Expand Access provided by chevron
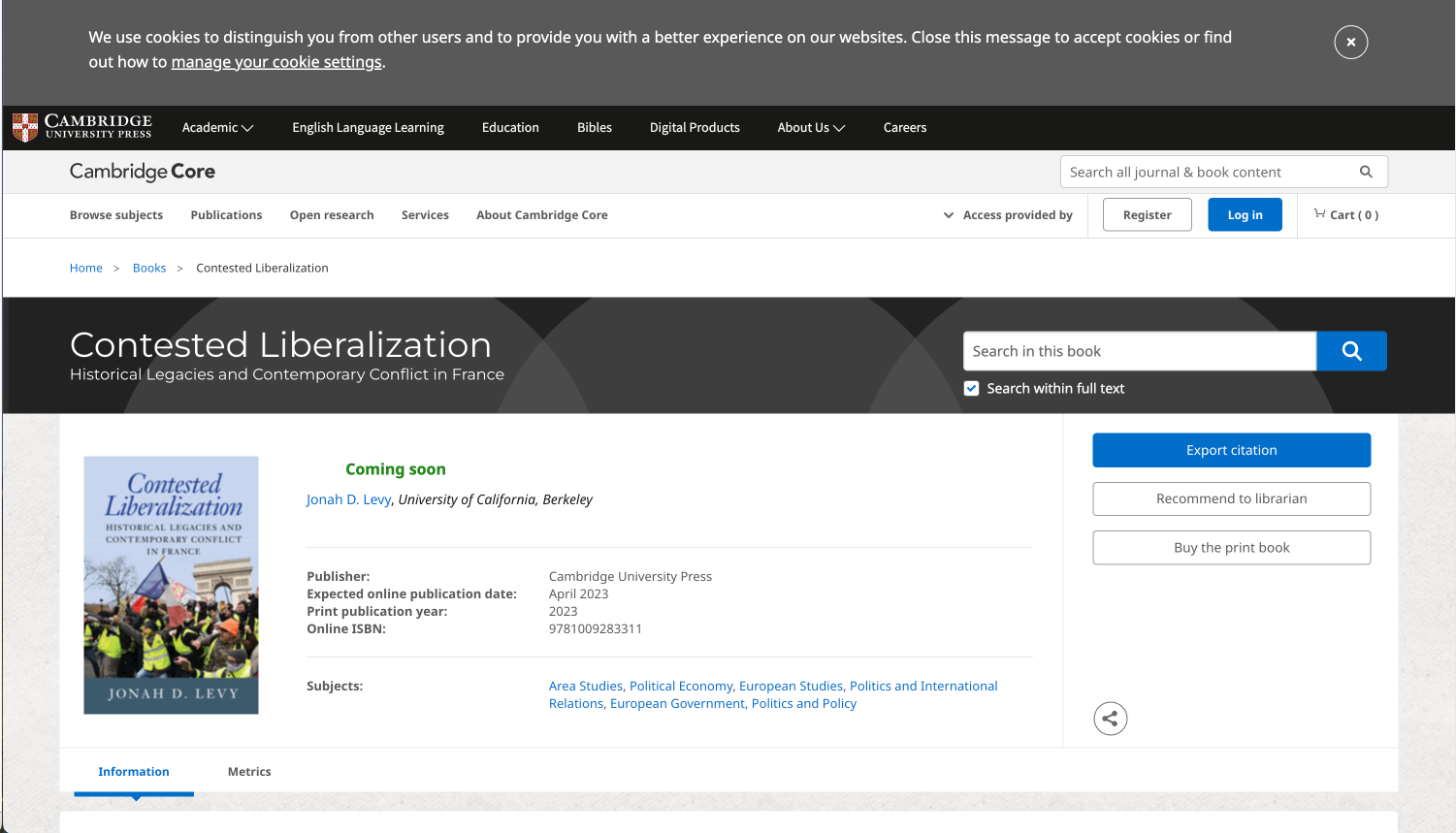Image resolution: width=1456 pixels, height=833 pixels. click(x=949, y=215)
